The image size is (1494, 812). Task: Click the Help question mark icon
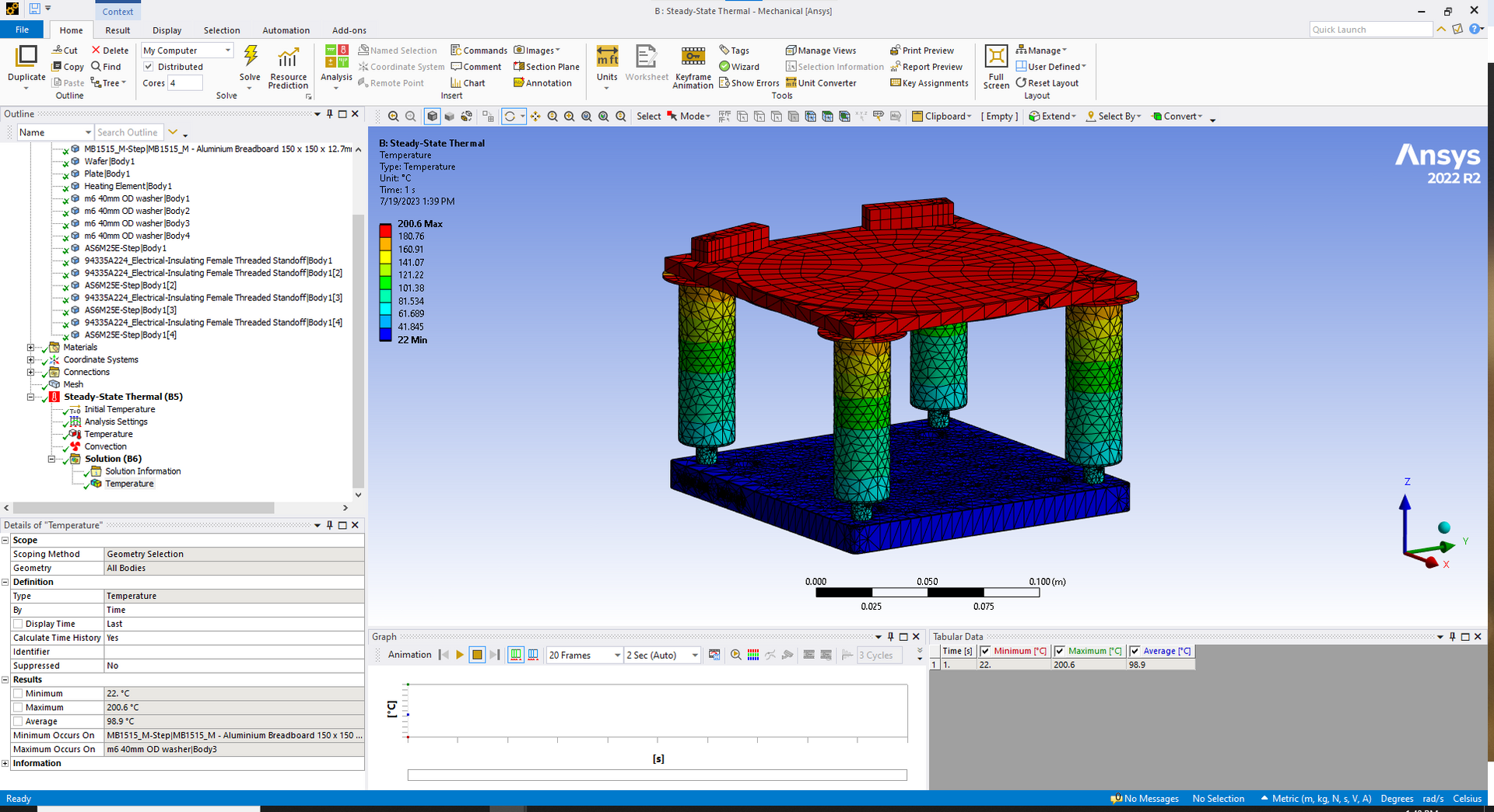[x=1475, y=29]
